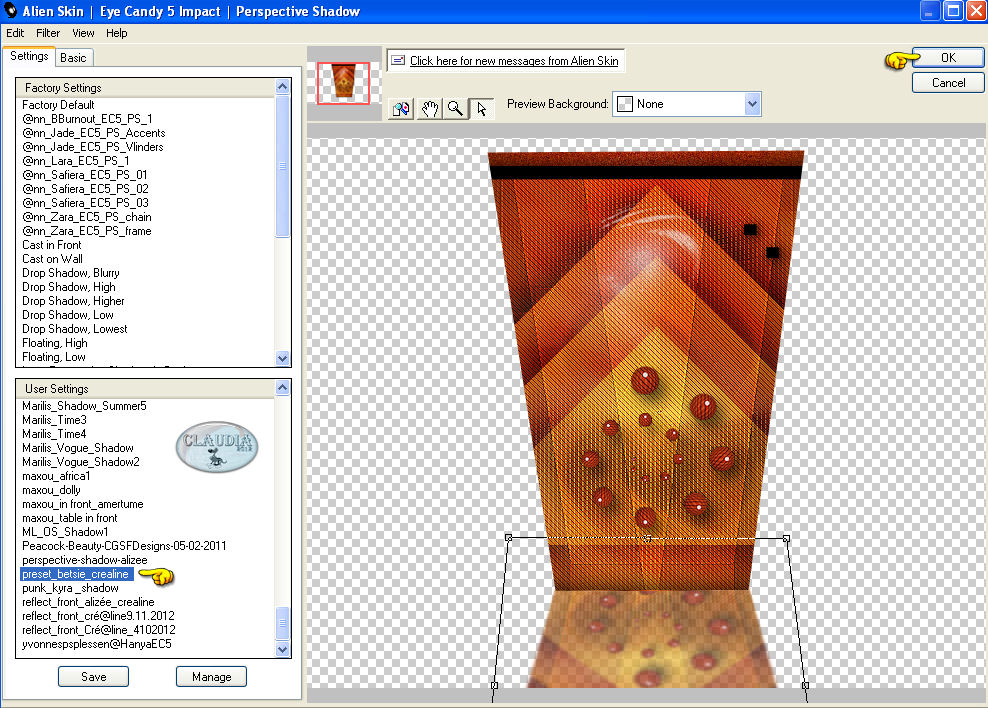The height and width of the screenshot is (708, 988).
Task: Click the OK button
Action: click(948, 57)
